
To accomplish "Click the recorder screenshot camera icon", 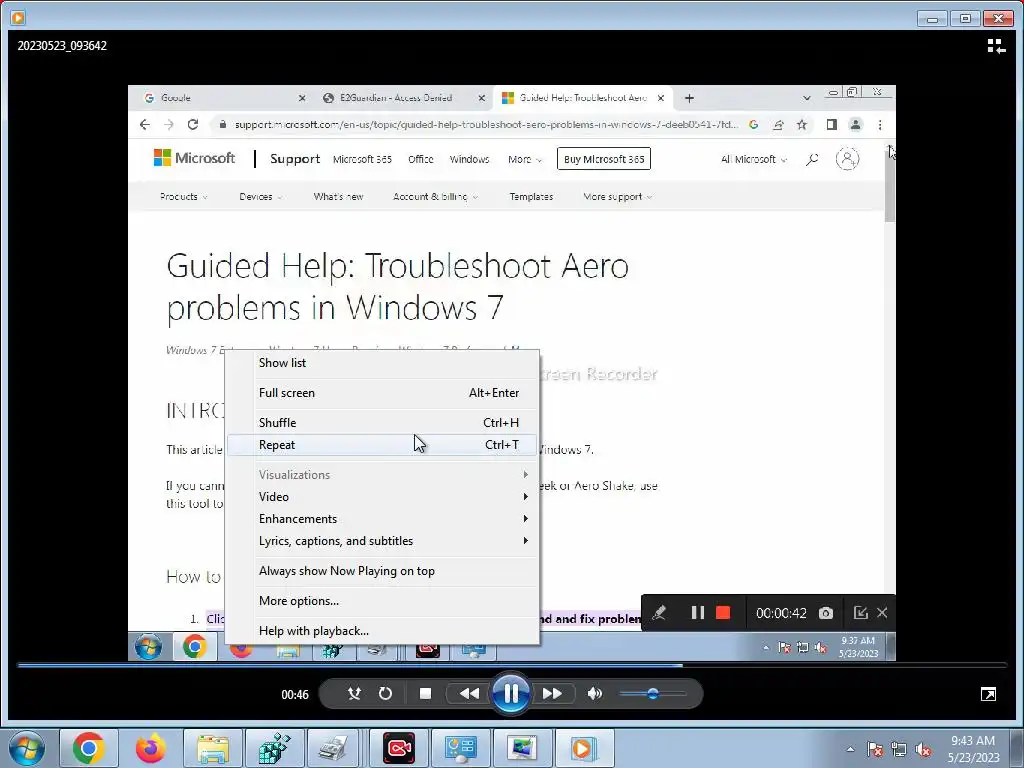I will (x=826, y=613).
